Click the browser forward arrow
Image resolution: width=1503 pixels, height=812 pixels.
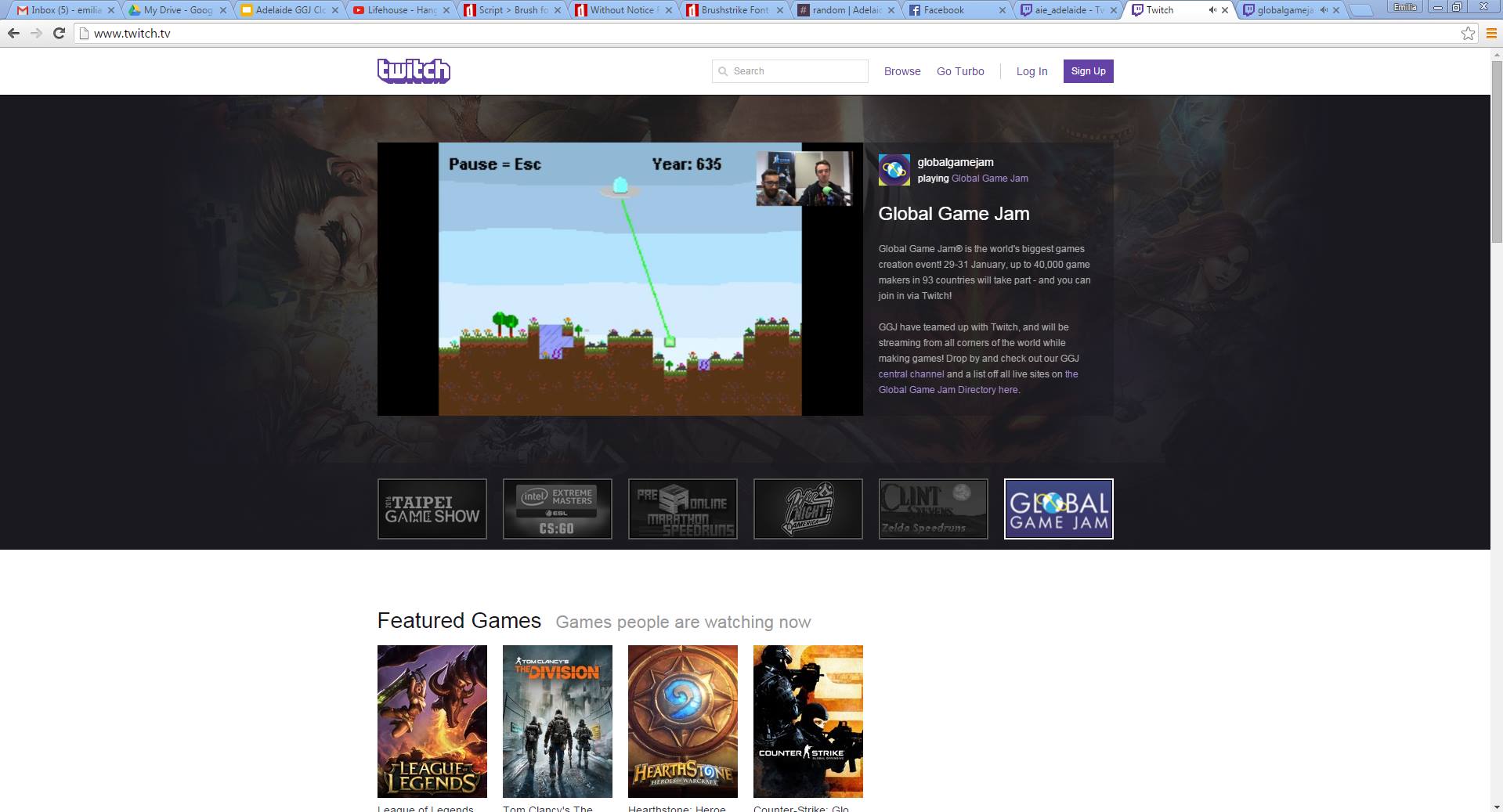[x=36, y=34]
